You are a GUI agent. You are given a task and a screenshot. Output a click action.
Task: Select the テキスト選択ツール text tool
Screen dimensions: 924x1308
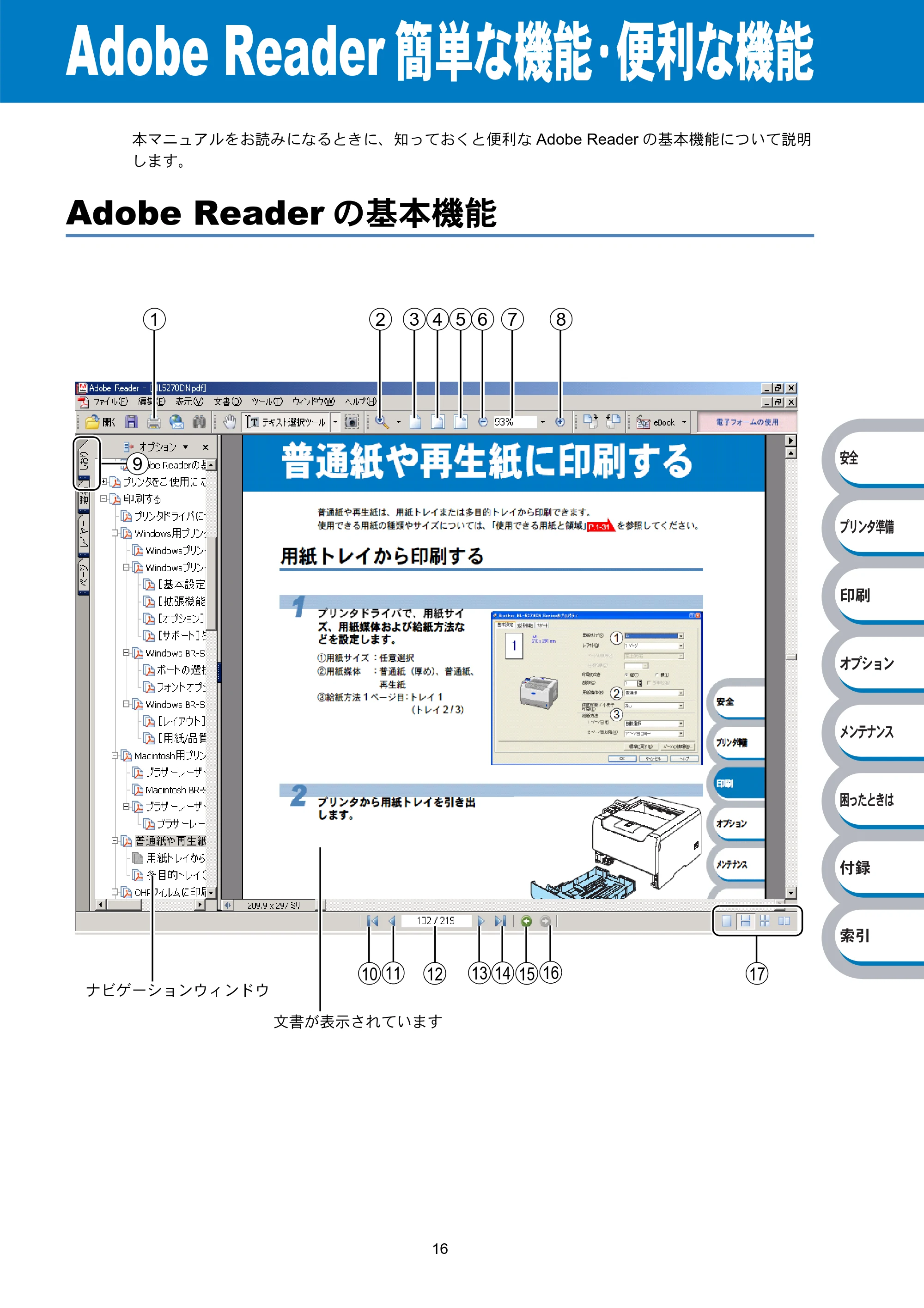pyautogui.click(x=286, y=422)
